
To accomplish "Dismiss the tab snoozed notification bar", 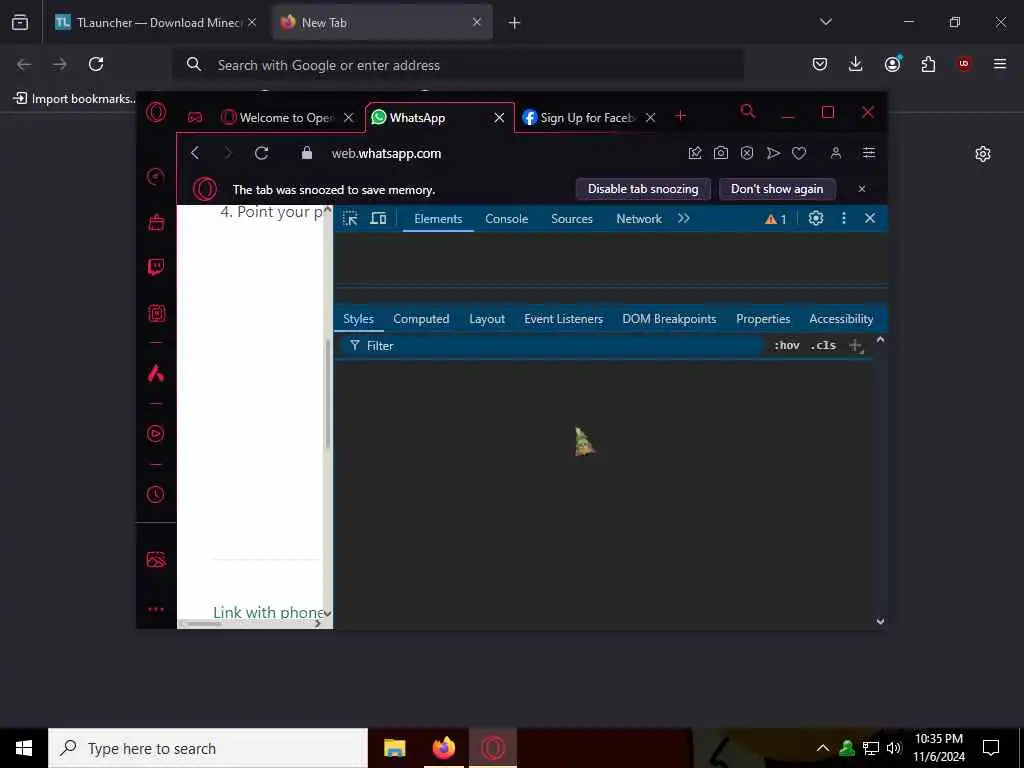I will [862, 189].
